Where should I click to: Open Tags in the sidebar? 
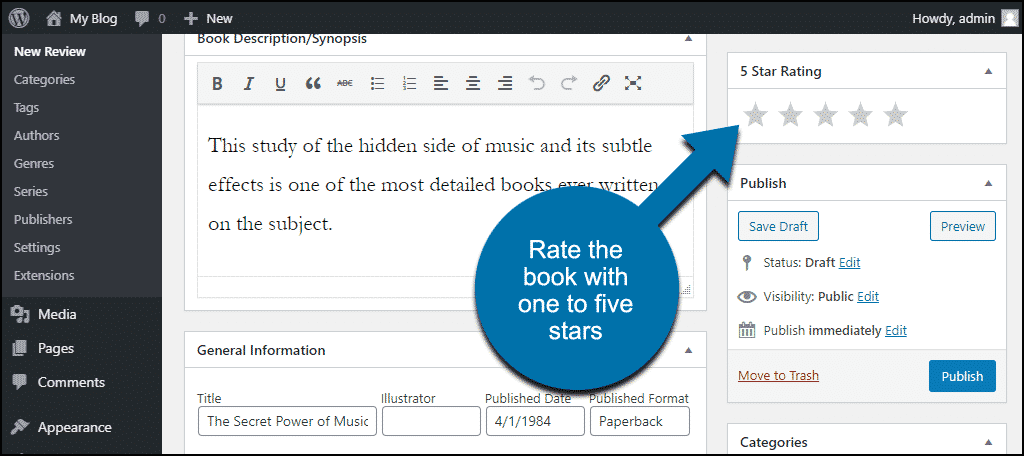click(x=26, y=108)
